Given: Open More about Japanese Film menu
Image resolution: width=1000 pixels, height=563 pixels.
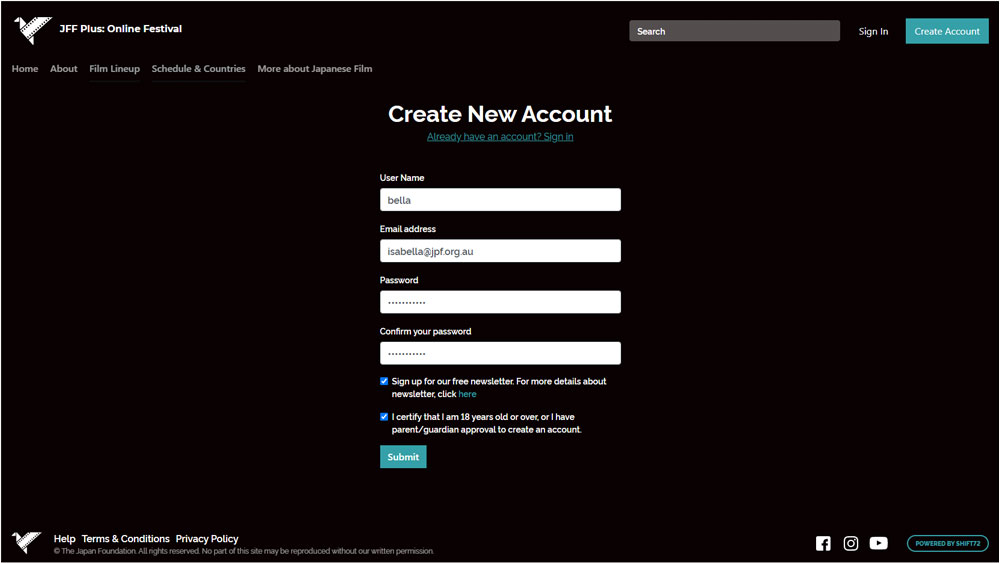Looking at the screenshot, I should [314, 69].
